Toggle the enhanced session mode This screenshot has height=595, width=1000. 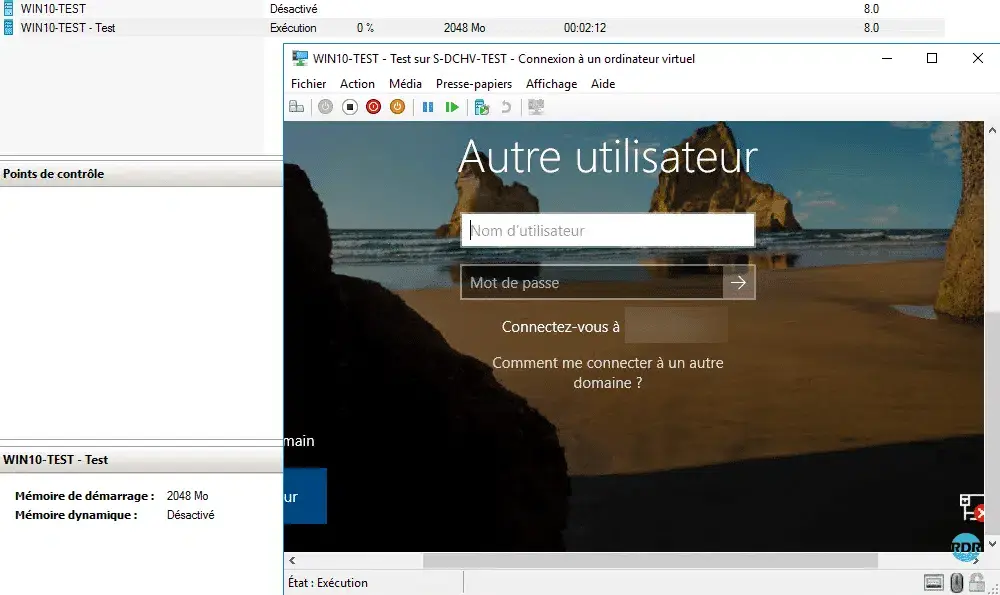click(537, 107)
